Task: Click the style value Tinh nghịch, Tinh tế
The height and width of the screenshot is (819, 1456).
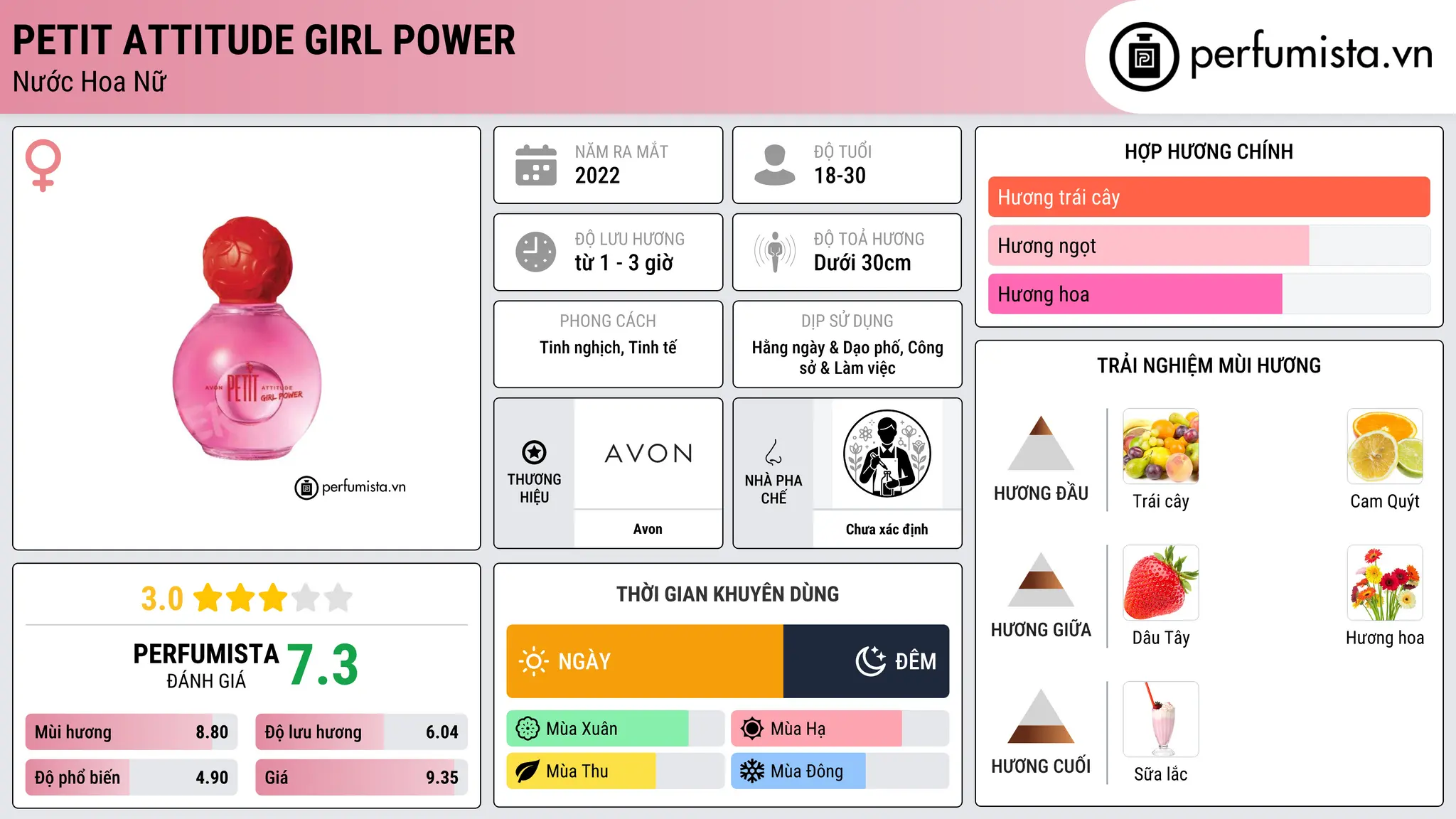Action: tap(608, 348)
